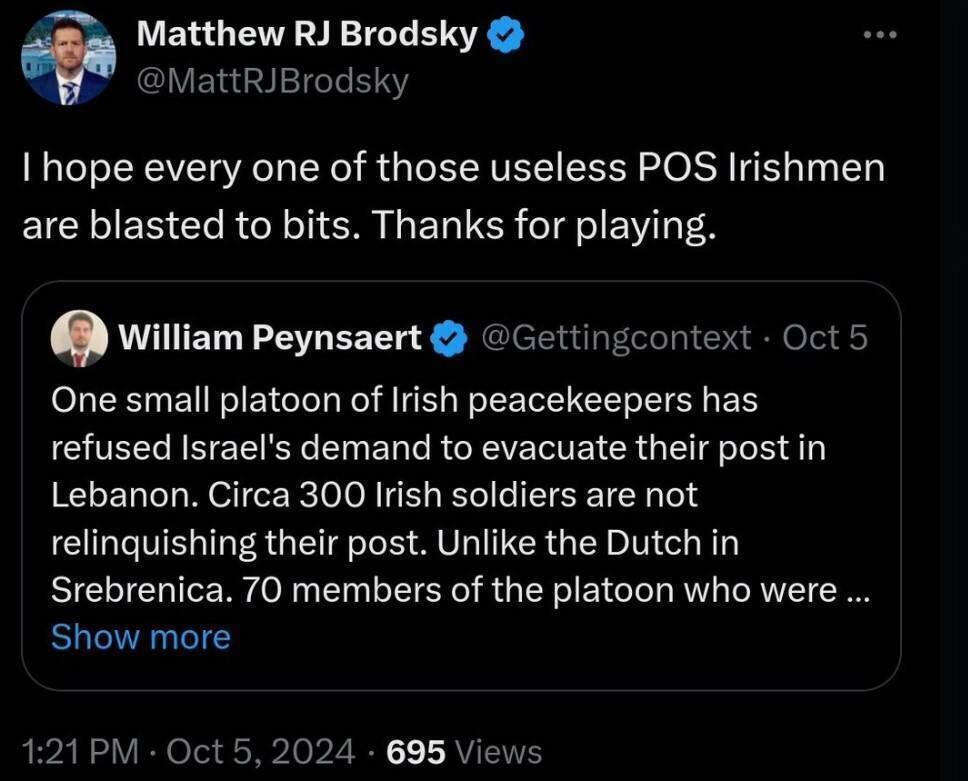Image resolution: width=968 pixels, height=781 pixels.
Task: Click the quoted tweet's Oct 5 date
Action: pos(825,339)
